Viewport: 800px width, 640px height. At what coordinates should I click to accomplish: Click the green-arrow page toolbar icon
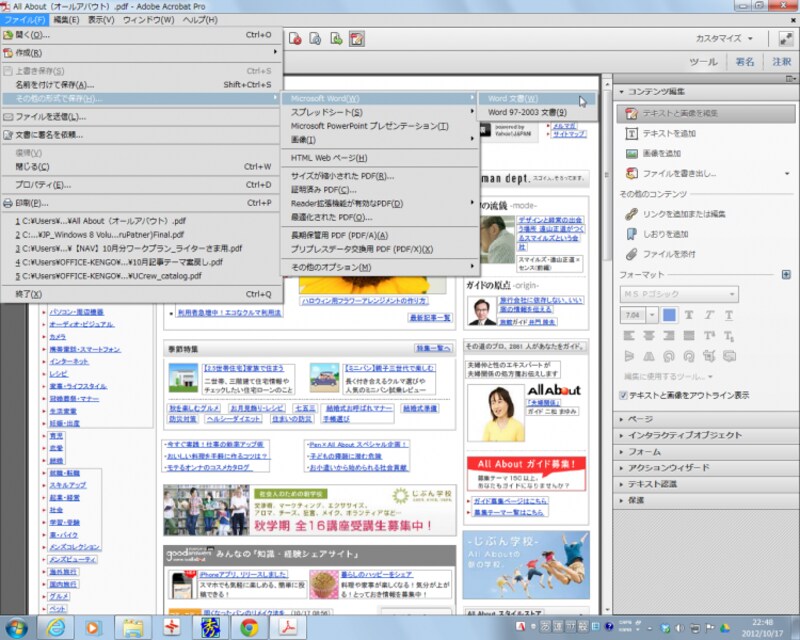(x=336, y=39)
